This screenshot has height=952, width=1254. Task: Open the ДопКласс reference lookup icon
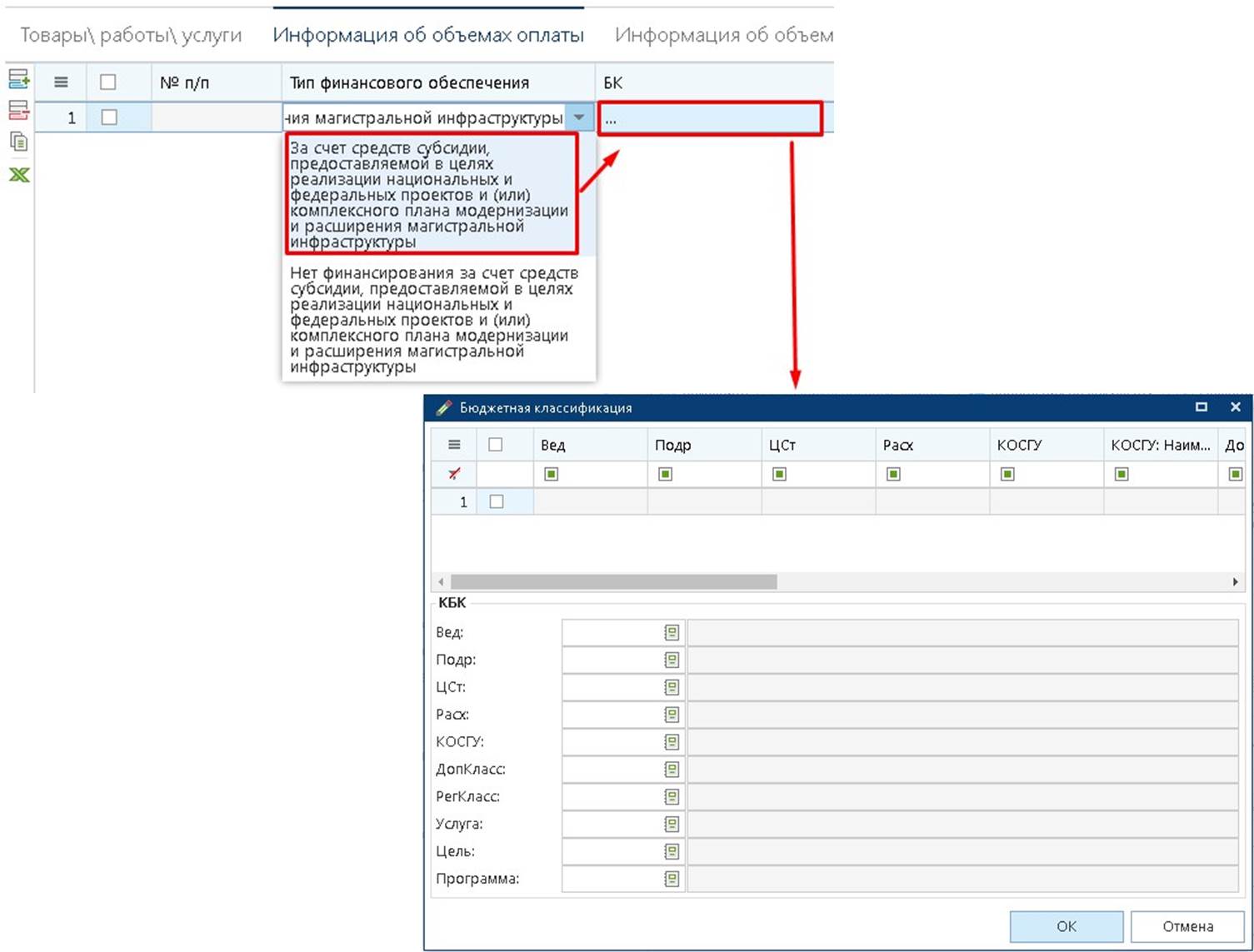pyautogui.click(x=672, y=769)
